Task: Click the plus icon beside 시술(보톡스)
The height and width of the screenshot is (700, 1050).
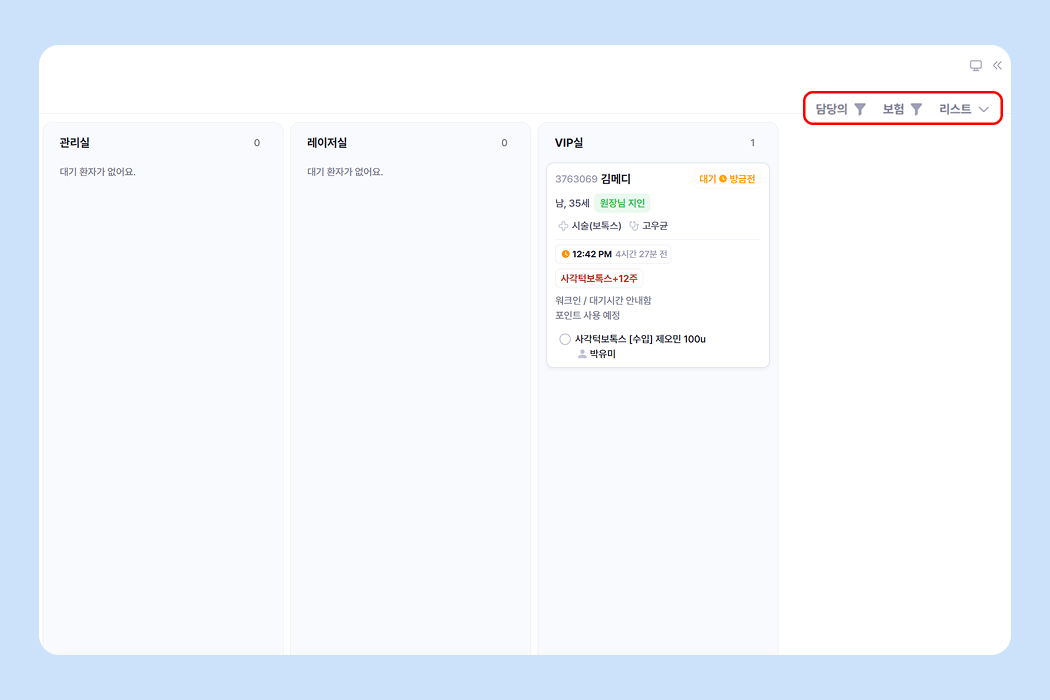Action: [x=563, y=226]
